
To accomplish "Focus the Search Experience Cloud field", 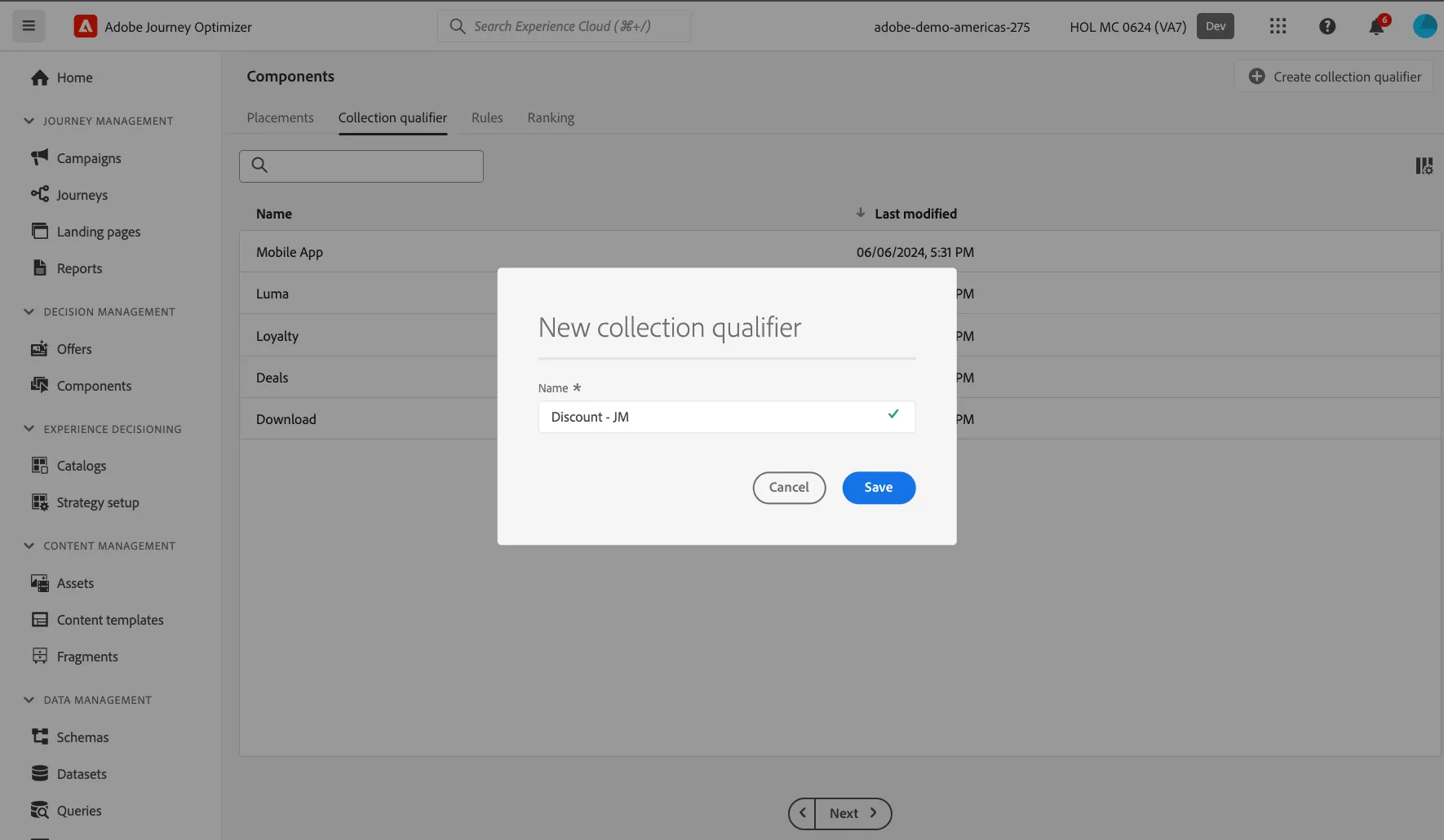I will click(565, 26).
